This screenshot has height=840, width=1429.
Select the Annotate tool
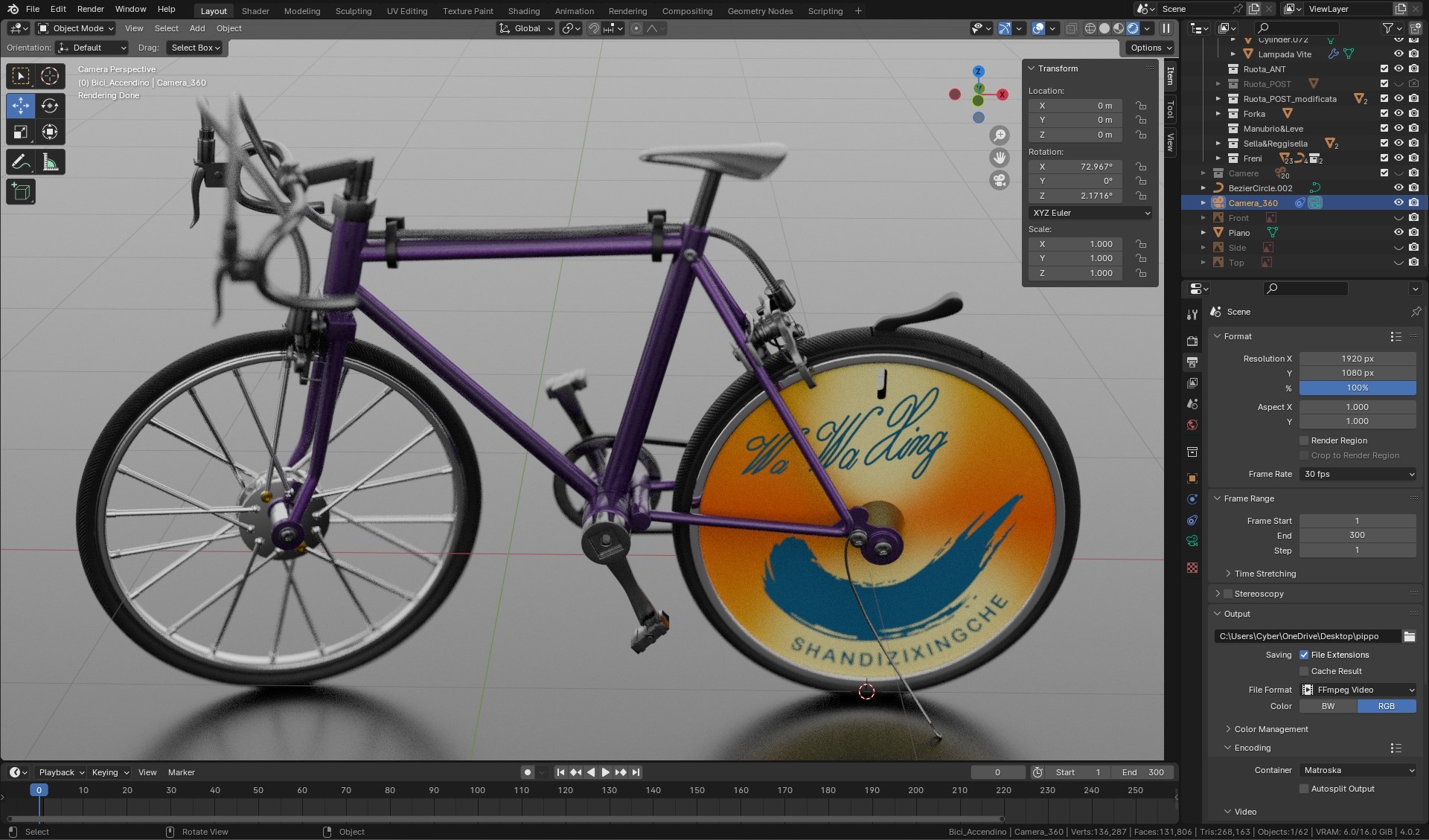[x=21, y=162]
